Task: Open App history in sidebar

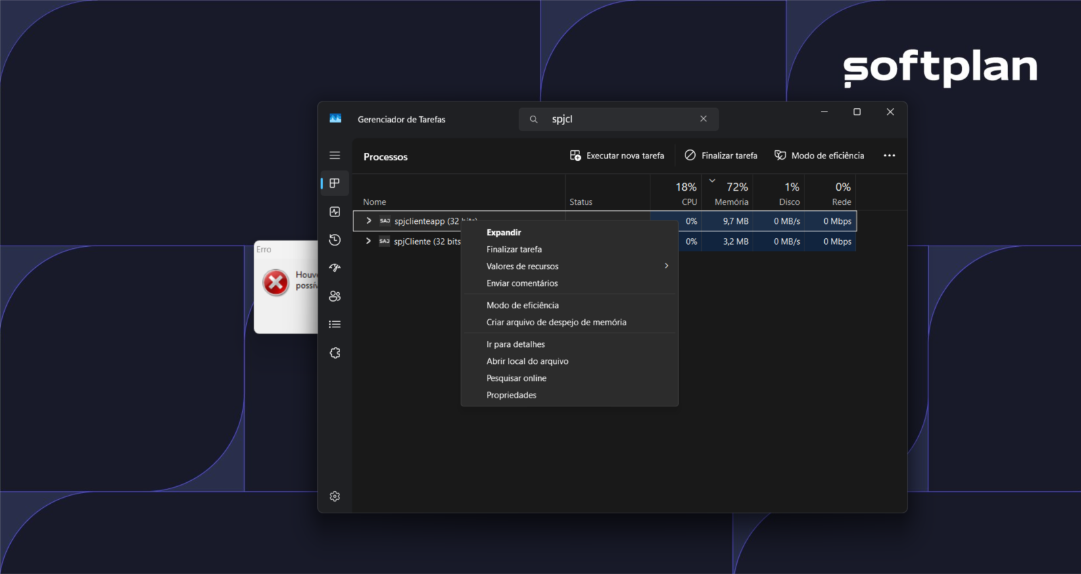Action: [x=335, y=240]
